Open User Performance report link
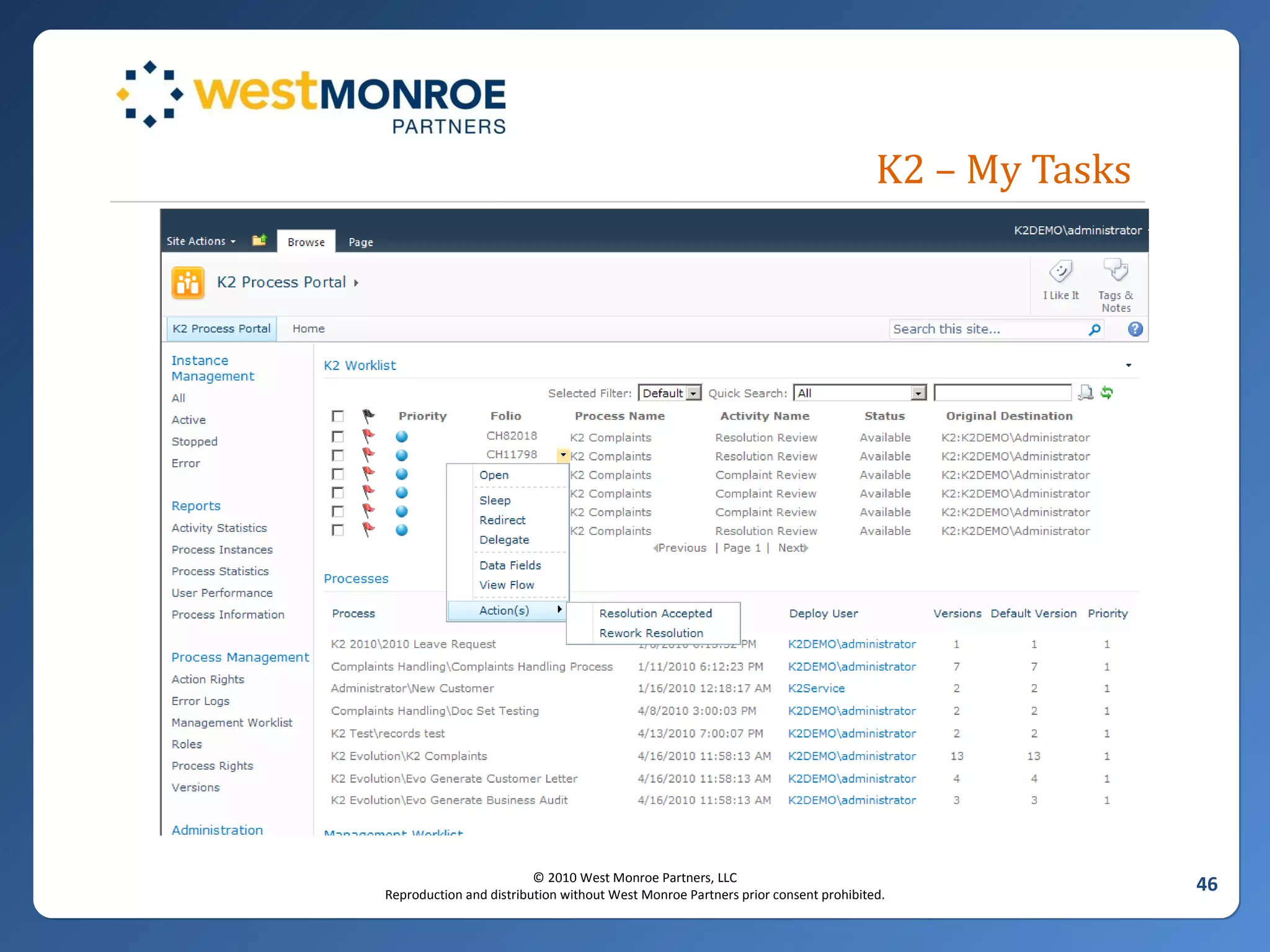The image size is (1270, 952). [222, 593]
